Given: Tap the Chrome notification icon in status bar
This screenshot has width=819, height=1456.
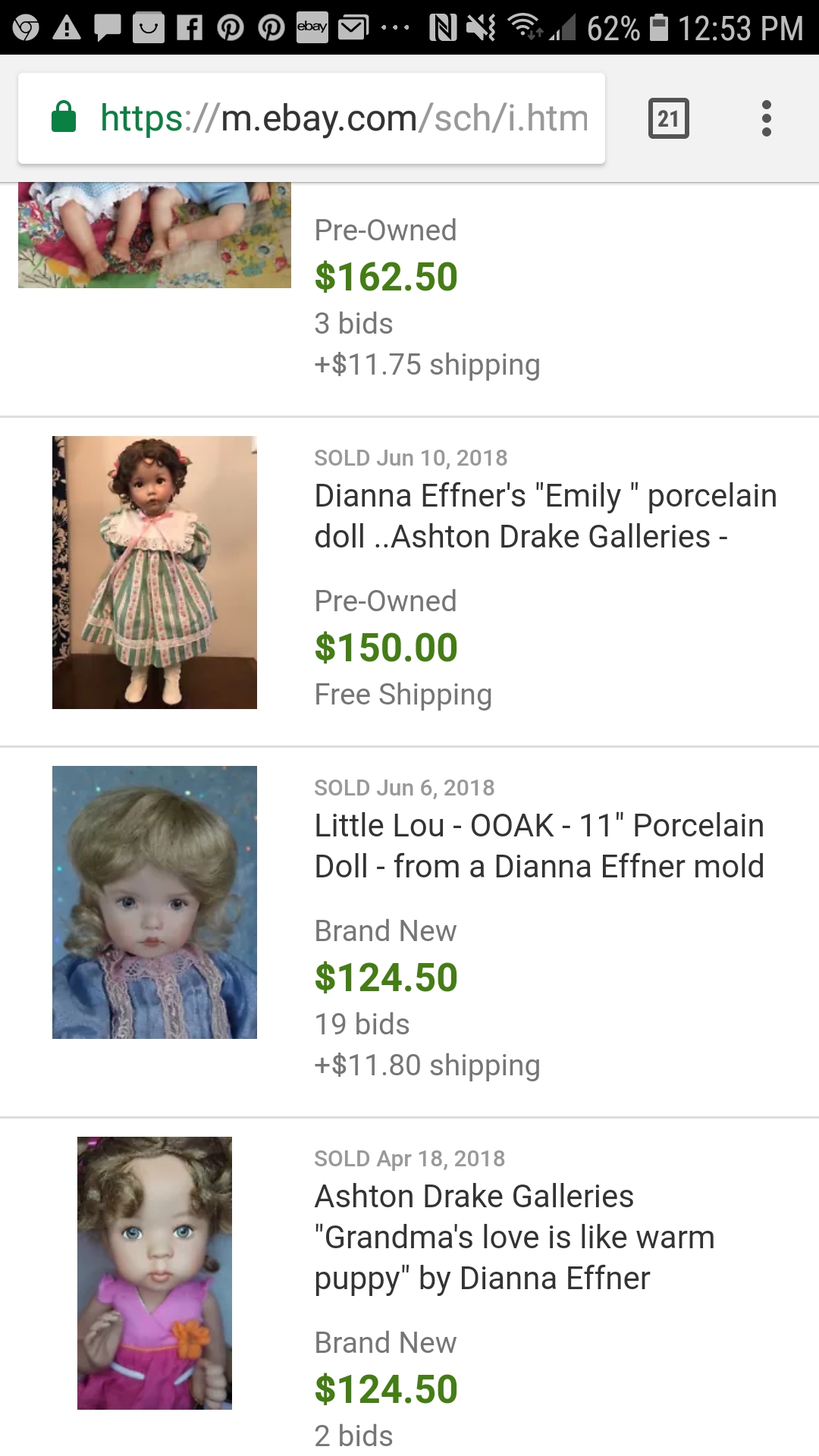Looking at the screenshot, I should point(26,28).
